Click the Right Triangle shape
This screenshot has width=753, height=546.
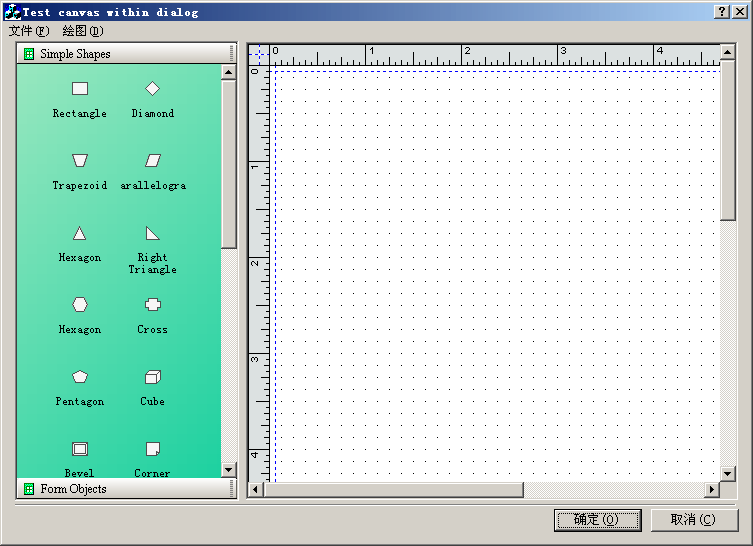pos(152,233)
